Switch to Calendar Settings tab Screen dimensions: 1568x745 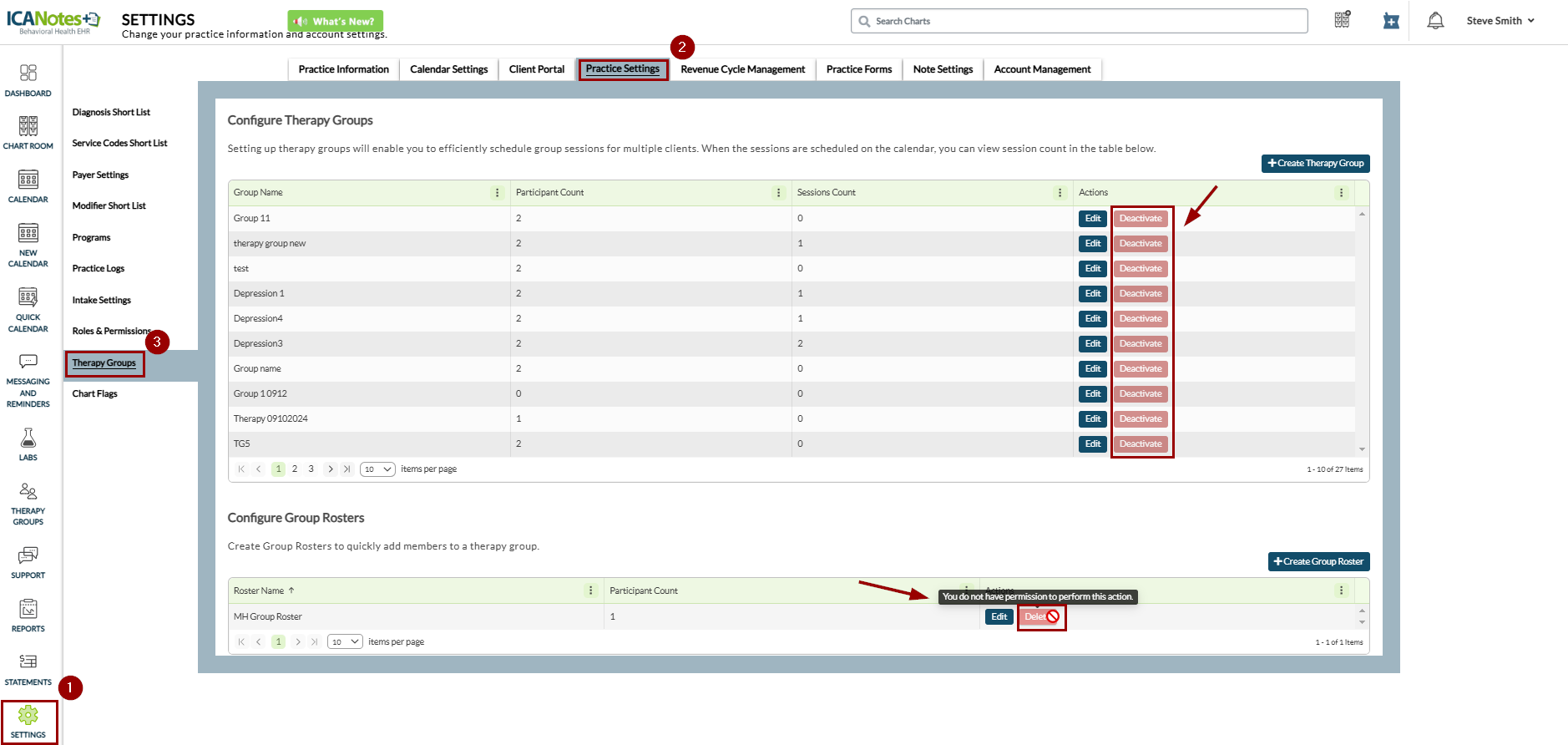point(448,69)
